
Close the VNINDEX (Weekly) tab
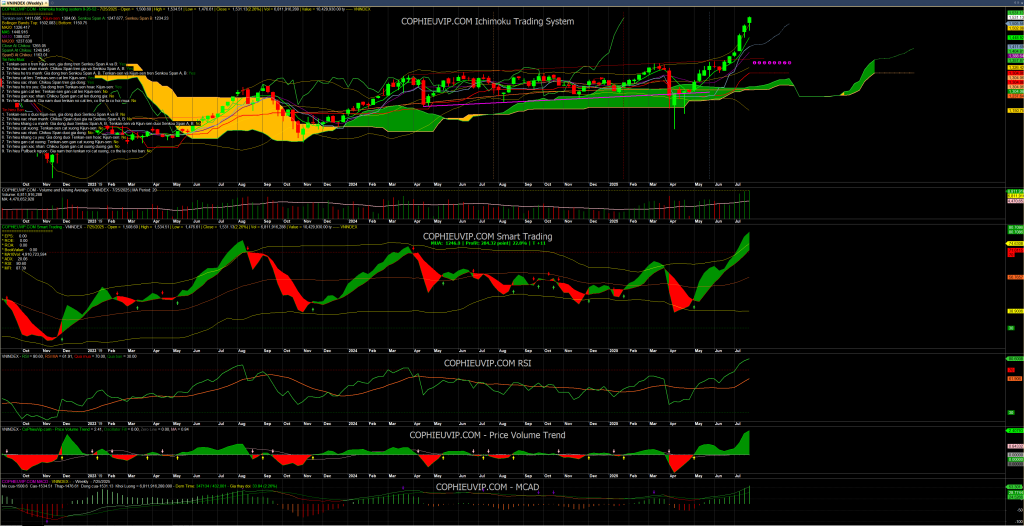[x=46, y=3]
